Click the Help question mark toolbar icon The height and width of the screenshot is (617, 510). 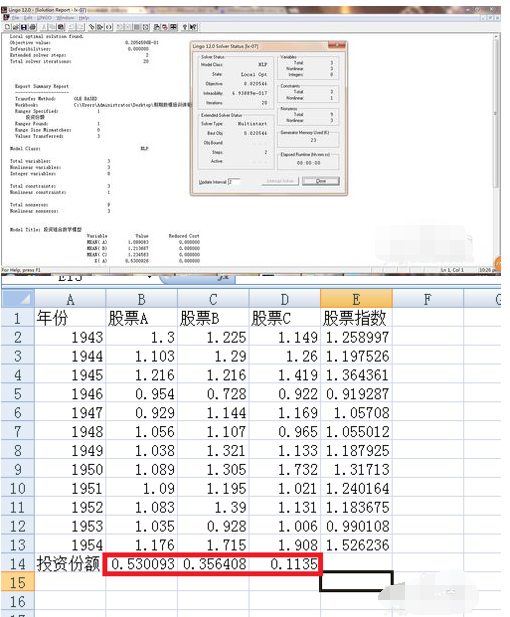(x=185, y=27)
